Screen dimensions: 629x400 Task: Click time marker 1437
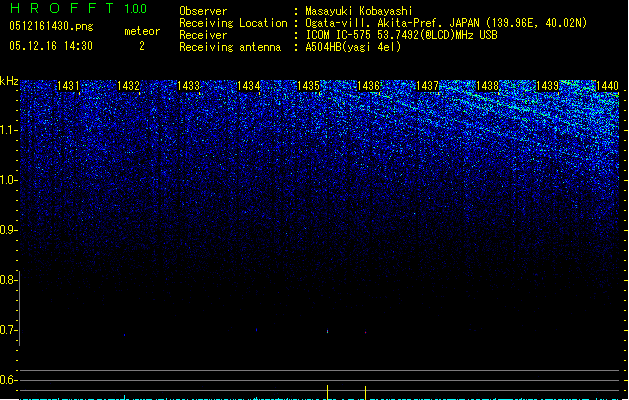click(x=428, y=85)
